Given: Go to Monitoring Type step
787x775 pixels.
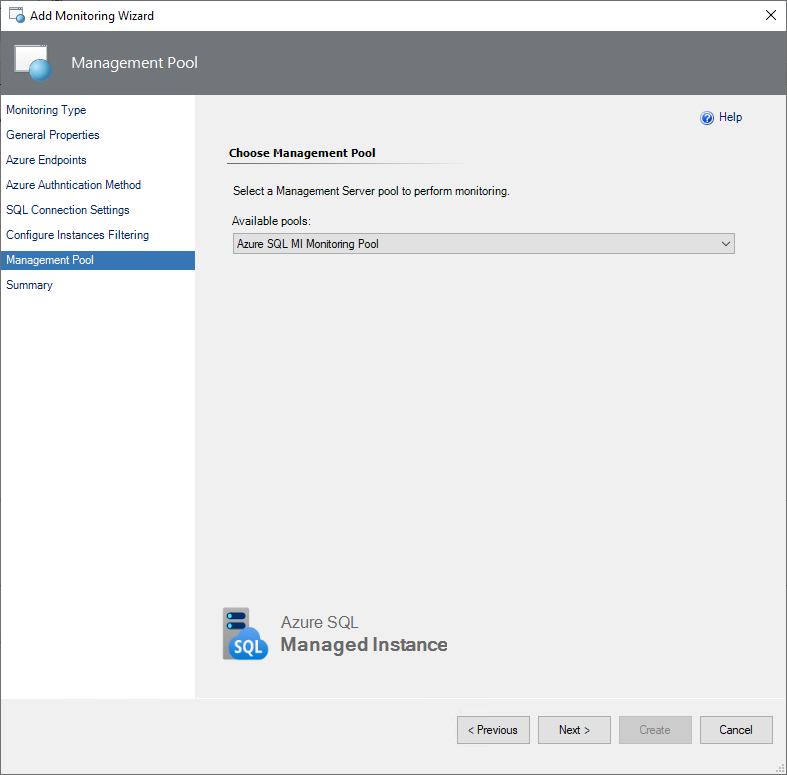Looking at the screenshot, I should pyautogui.click(x=46, y=110).
